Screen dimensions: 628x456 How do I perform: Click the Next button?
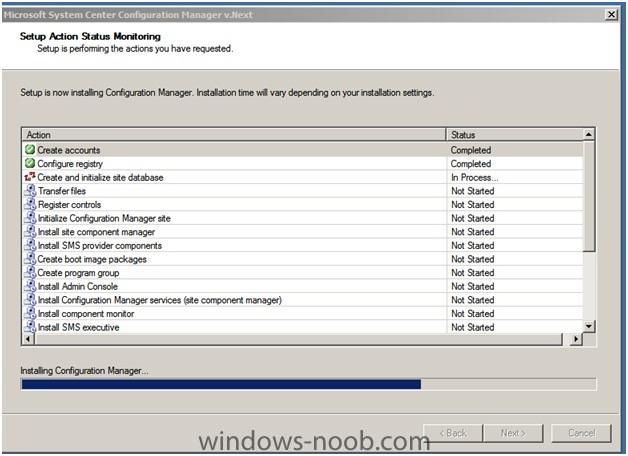pyautogui.click(x=513, y=433)
